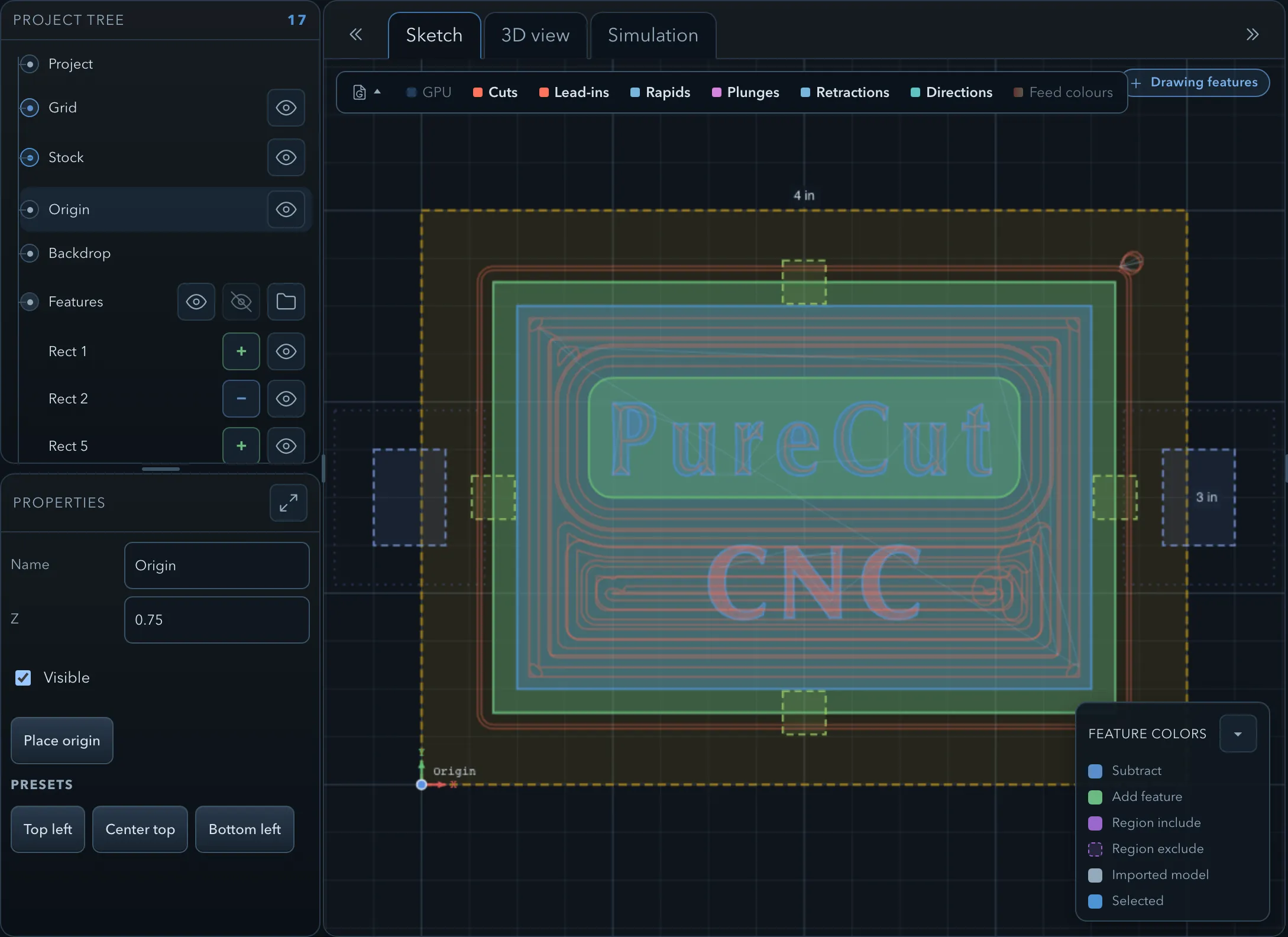The width and height of the screenshot is (1288, 937).
Task: Expand the Backdrop tree node
Action: (x=30, y=253)
